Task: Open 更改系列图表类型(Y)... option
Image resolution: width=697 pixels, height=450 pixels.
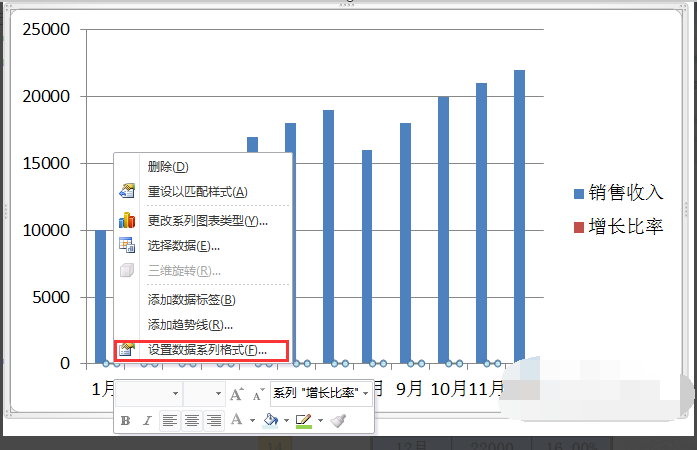Action: click(208, 221)
